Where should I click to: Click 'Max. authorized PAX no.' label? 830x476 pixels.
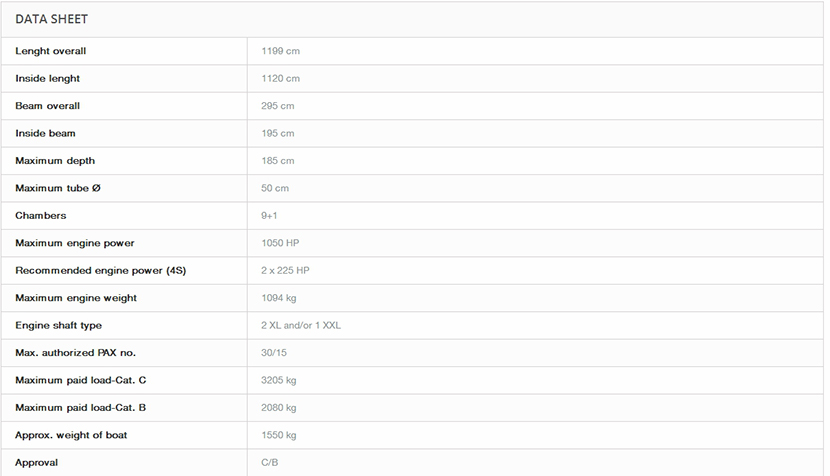[x=77, y=353]
